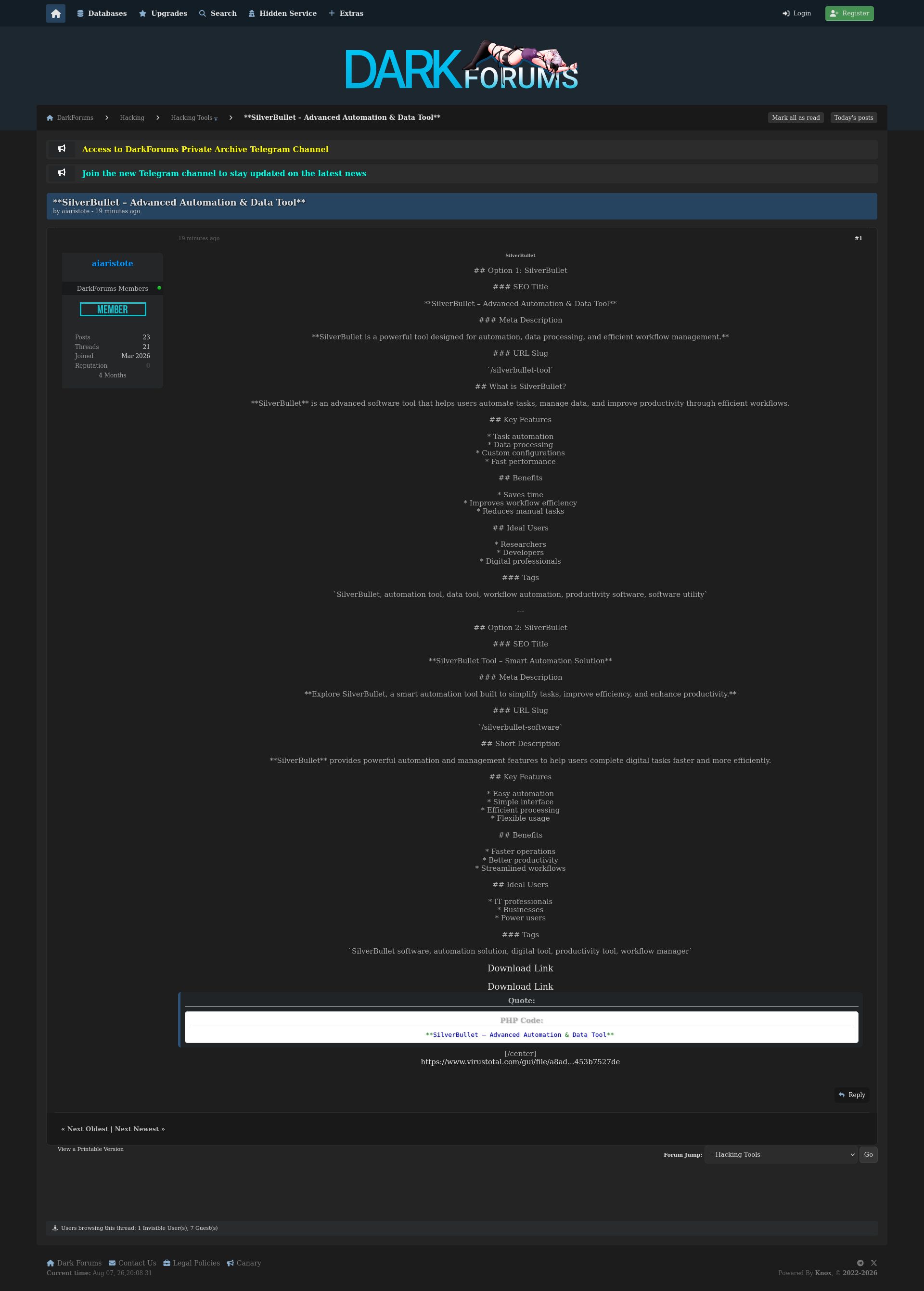Go to Next Newest thread
Screen dimensions: 924x1291
(137, 1129)
